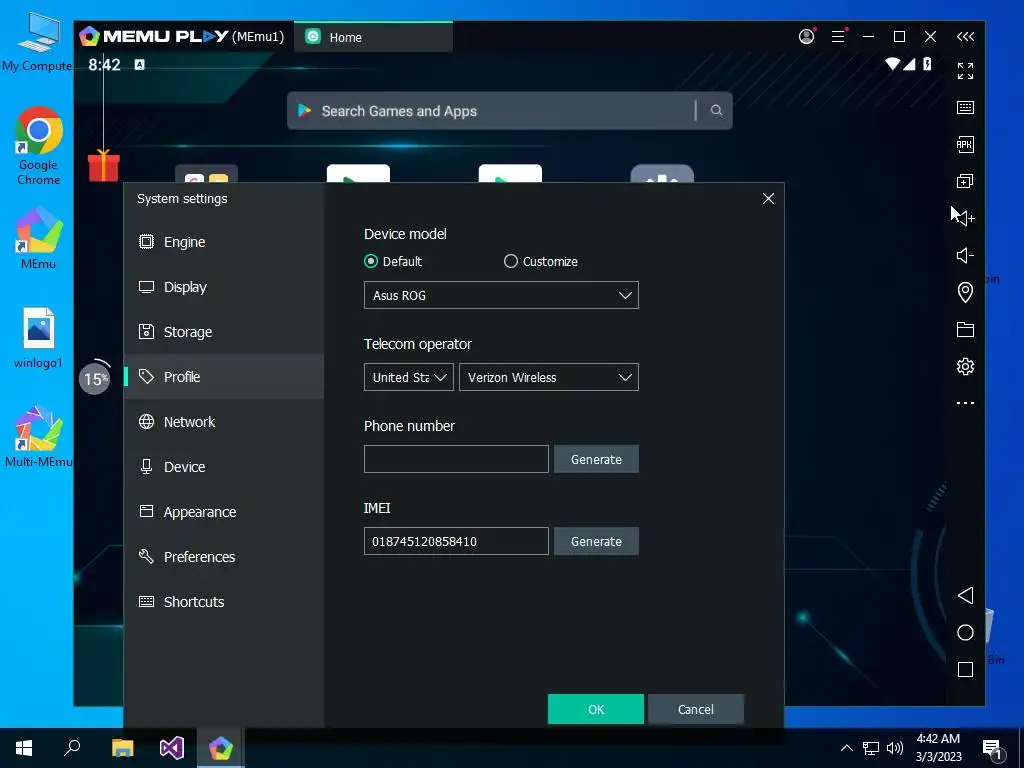Open Shortcuts settings section
This screenshot has height=768, width=1024.
pos(224,601)
